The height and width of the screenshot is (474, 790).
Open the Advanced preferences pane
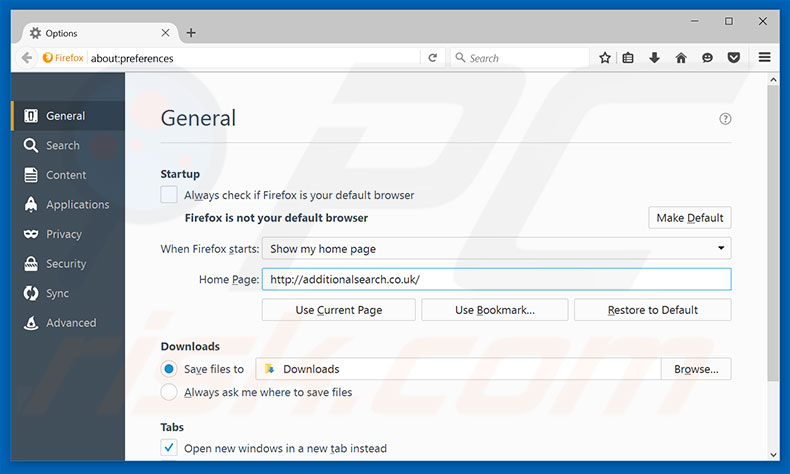pyautogui.click(x=68, y=323)
